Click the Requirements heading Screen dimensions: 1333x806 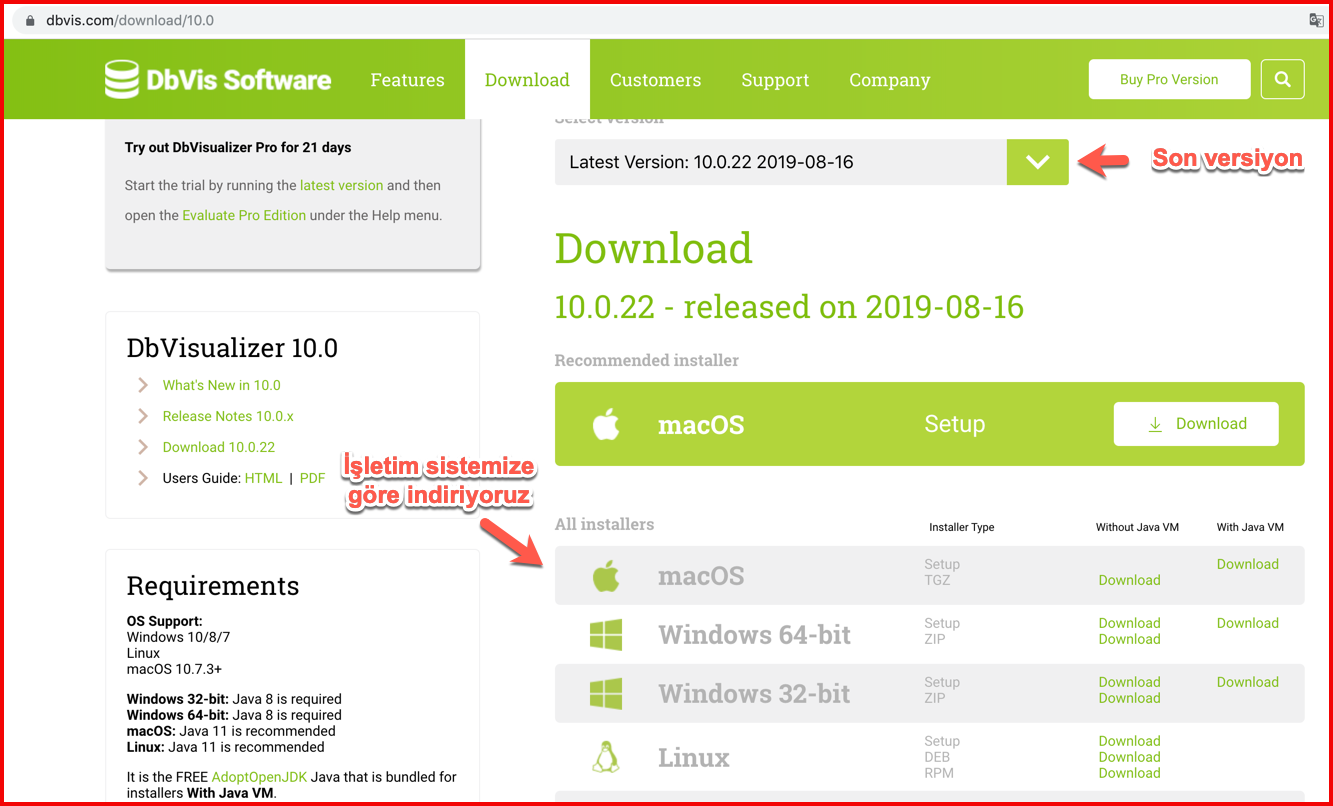pos(213,586)
